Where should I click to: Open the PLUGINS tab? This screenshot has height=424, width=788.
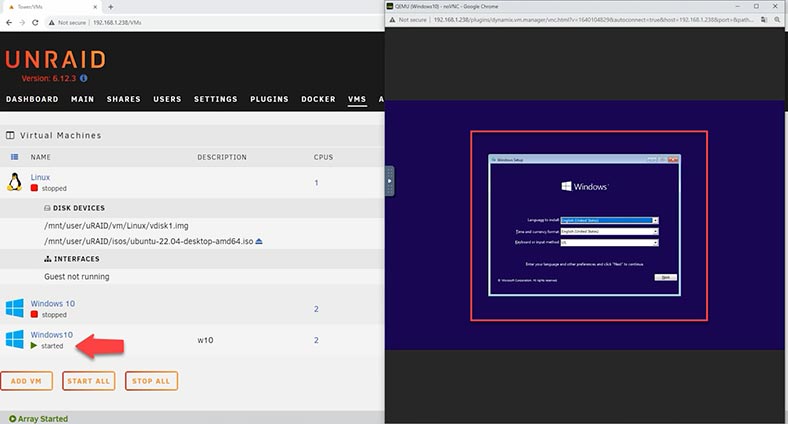pyautogui.click(x=269, y=99)
